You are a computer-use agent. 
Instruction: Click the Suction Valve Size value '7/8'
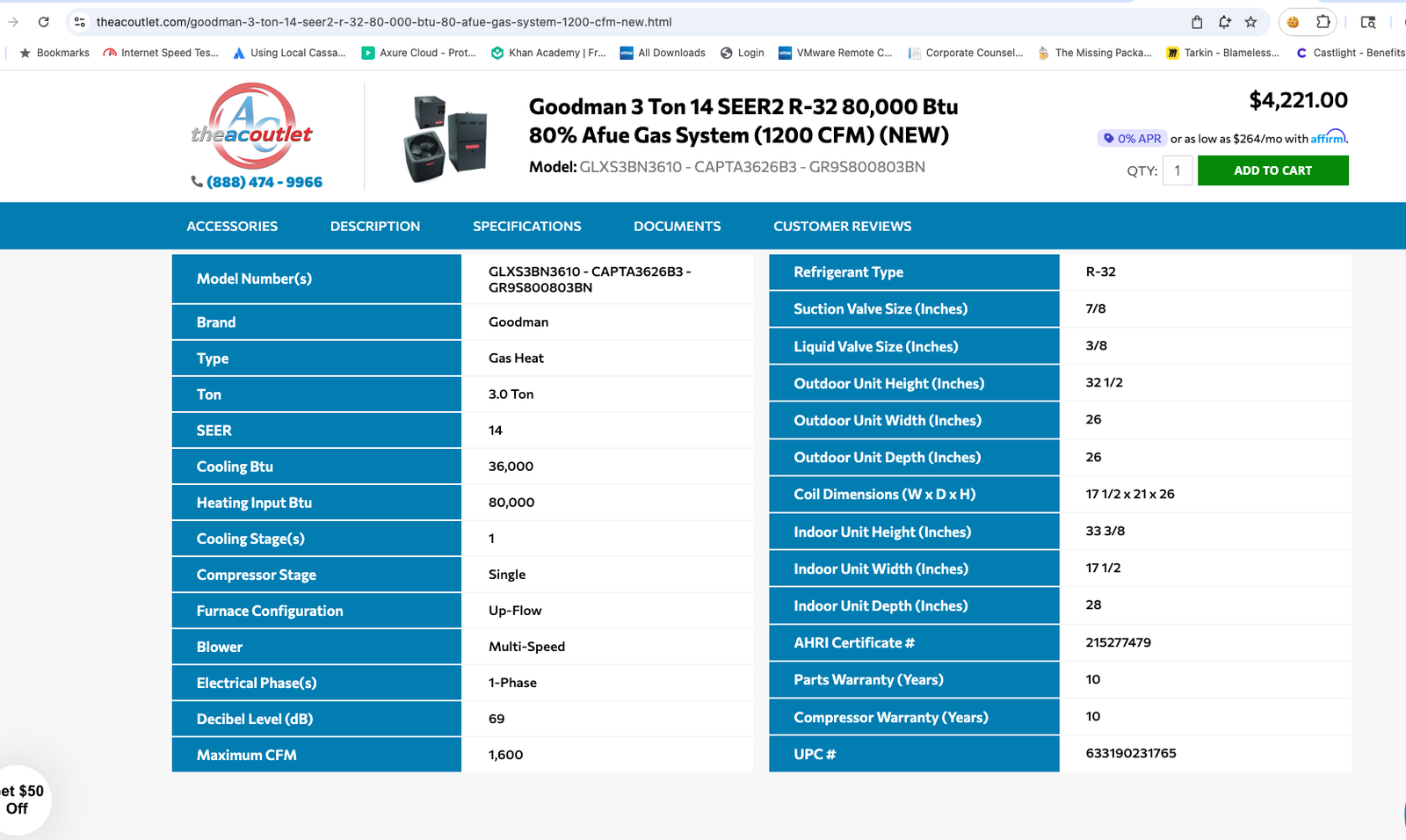1096,308
